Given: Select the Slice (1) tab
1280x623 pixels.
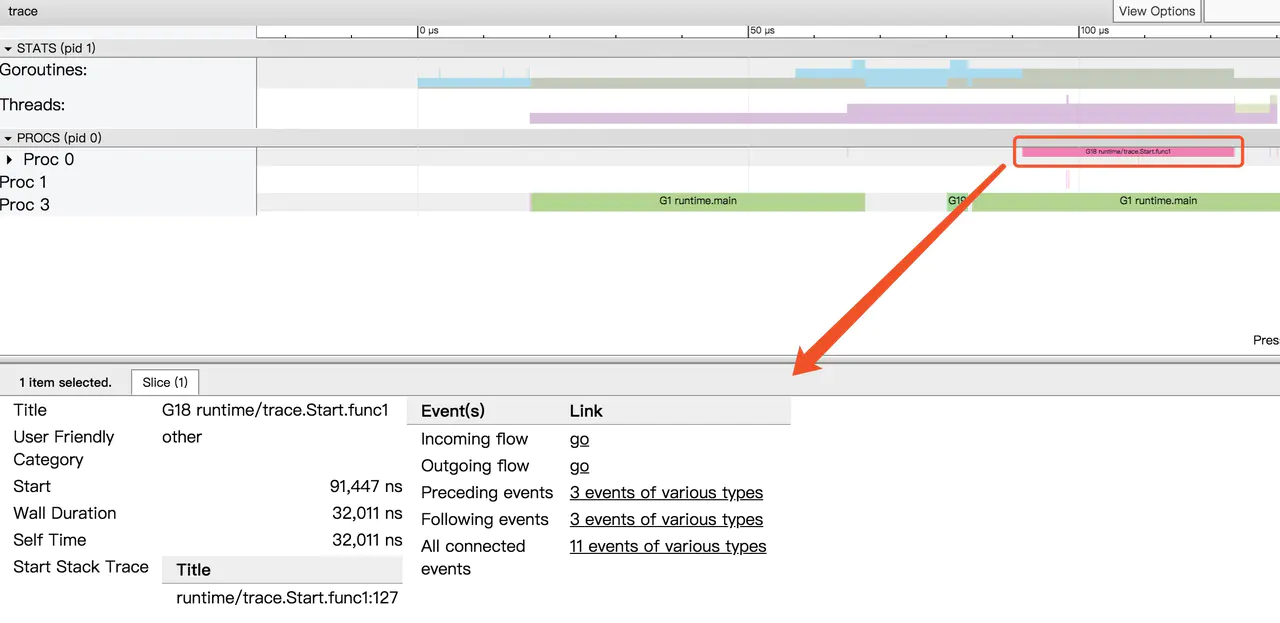Looking at the screenshot, I should [165, 382].
